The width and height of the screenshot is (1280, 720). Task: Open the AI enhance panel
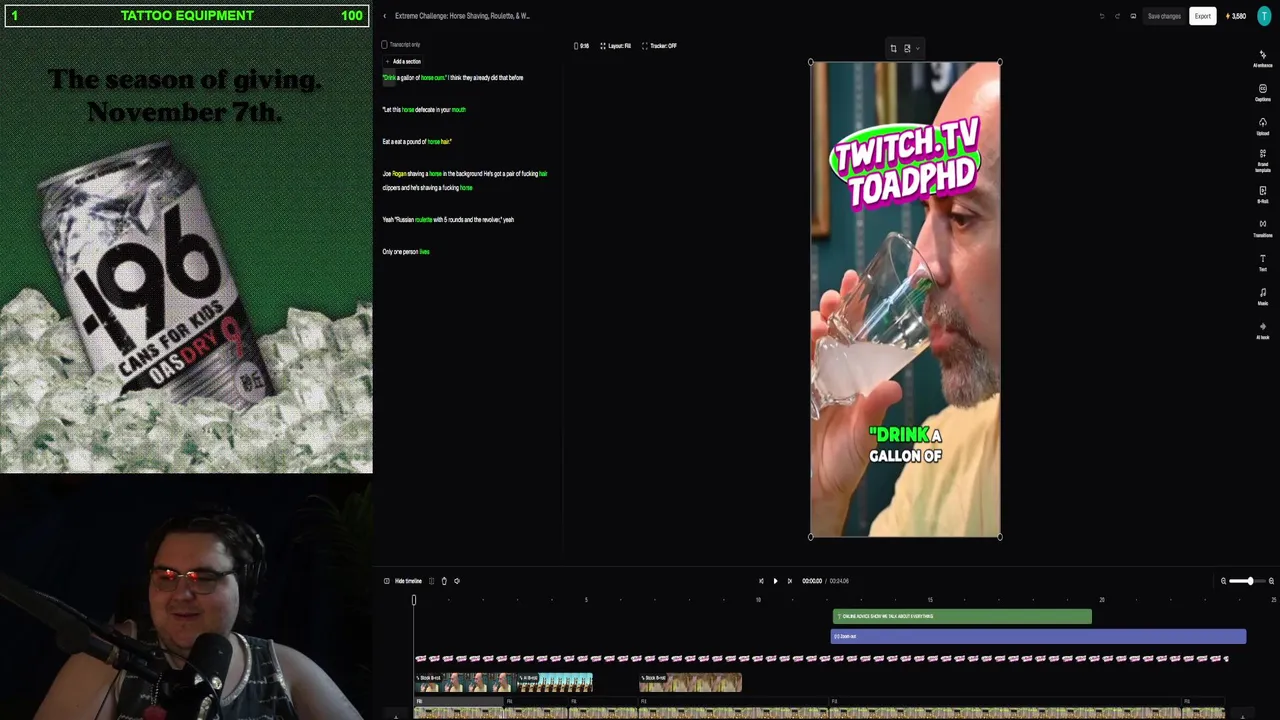pos(1262,58)
